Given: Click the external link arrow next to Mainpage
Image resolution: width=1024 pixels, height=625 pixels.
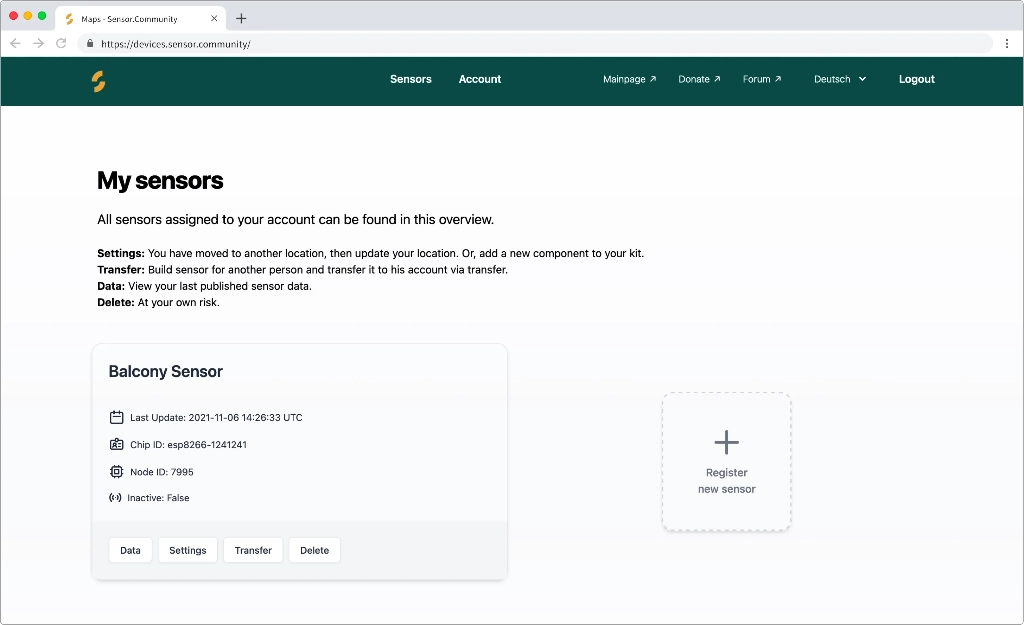Looking at the screenshot, I should tap(653, 78).
